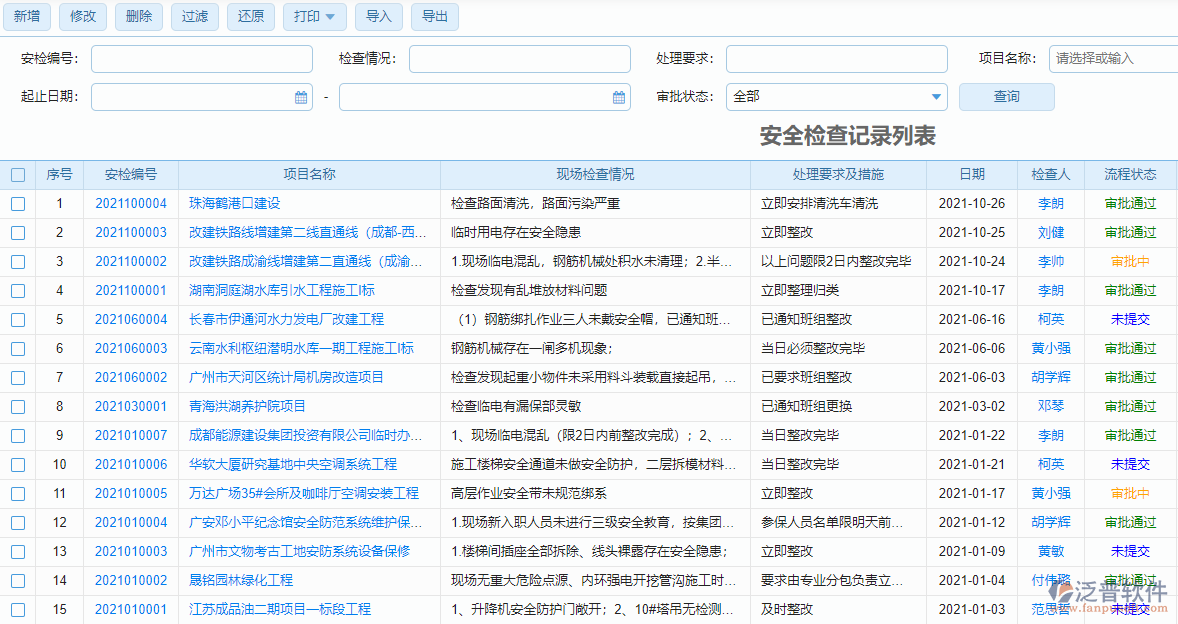Open the start date calendar picker icon
Viewport: 1178px width, 624px height.
click(x=301, y=97)
